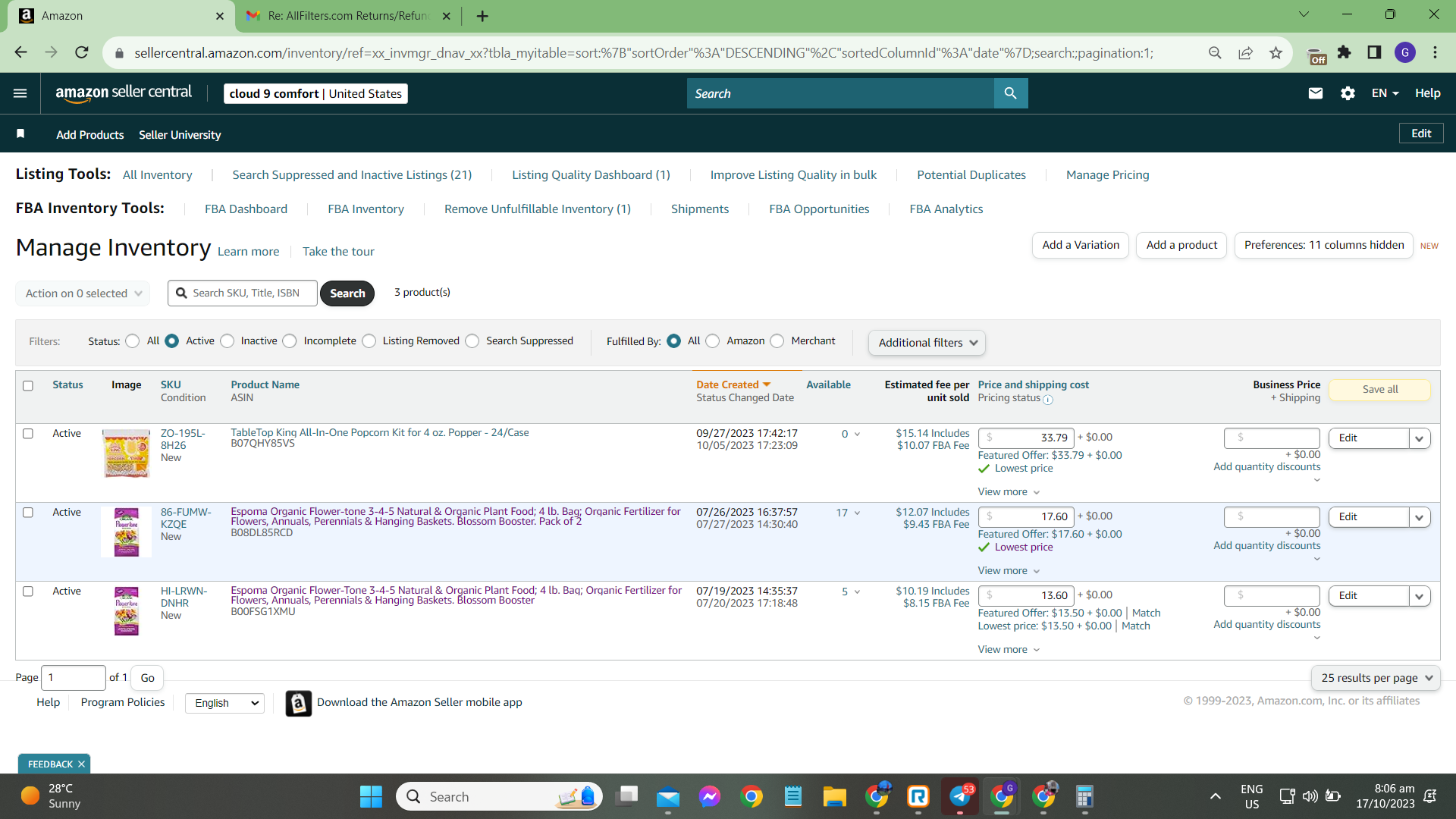The height and width of the screenshot is (819, 1456).
Task: Open Search Suppressed and Inactive Listings (21)
Action: pyautogui.click(x=352, y=175)
